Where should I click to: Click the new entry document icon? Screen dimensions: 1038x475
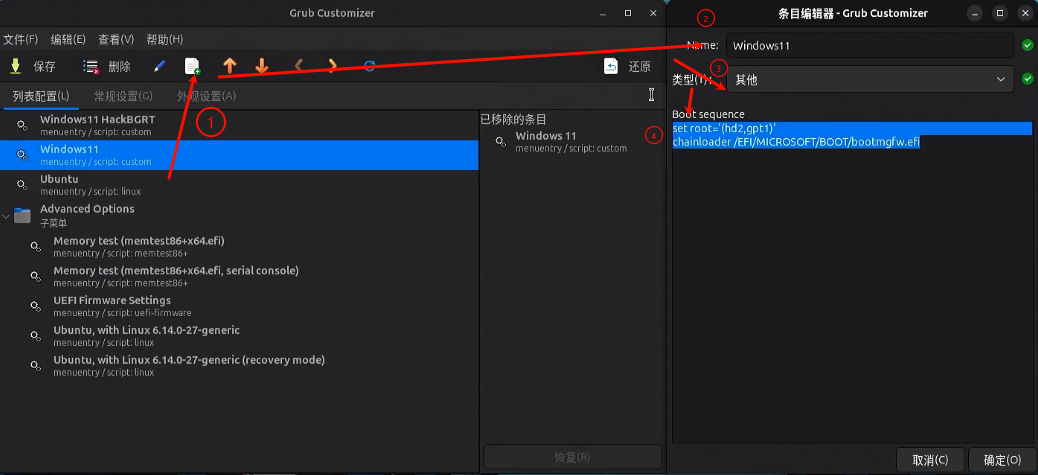(192, 67)
